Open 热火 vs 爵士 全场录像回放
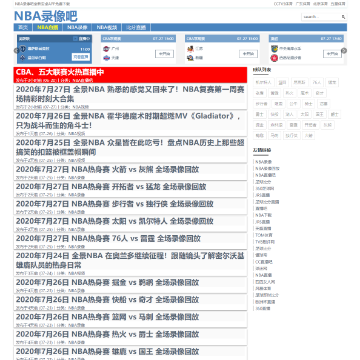 [x=107, y=334]
